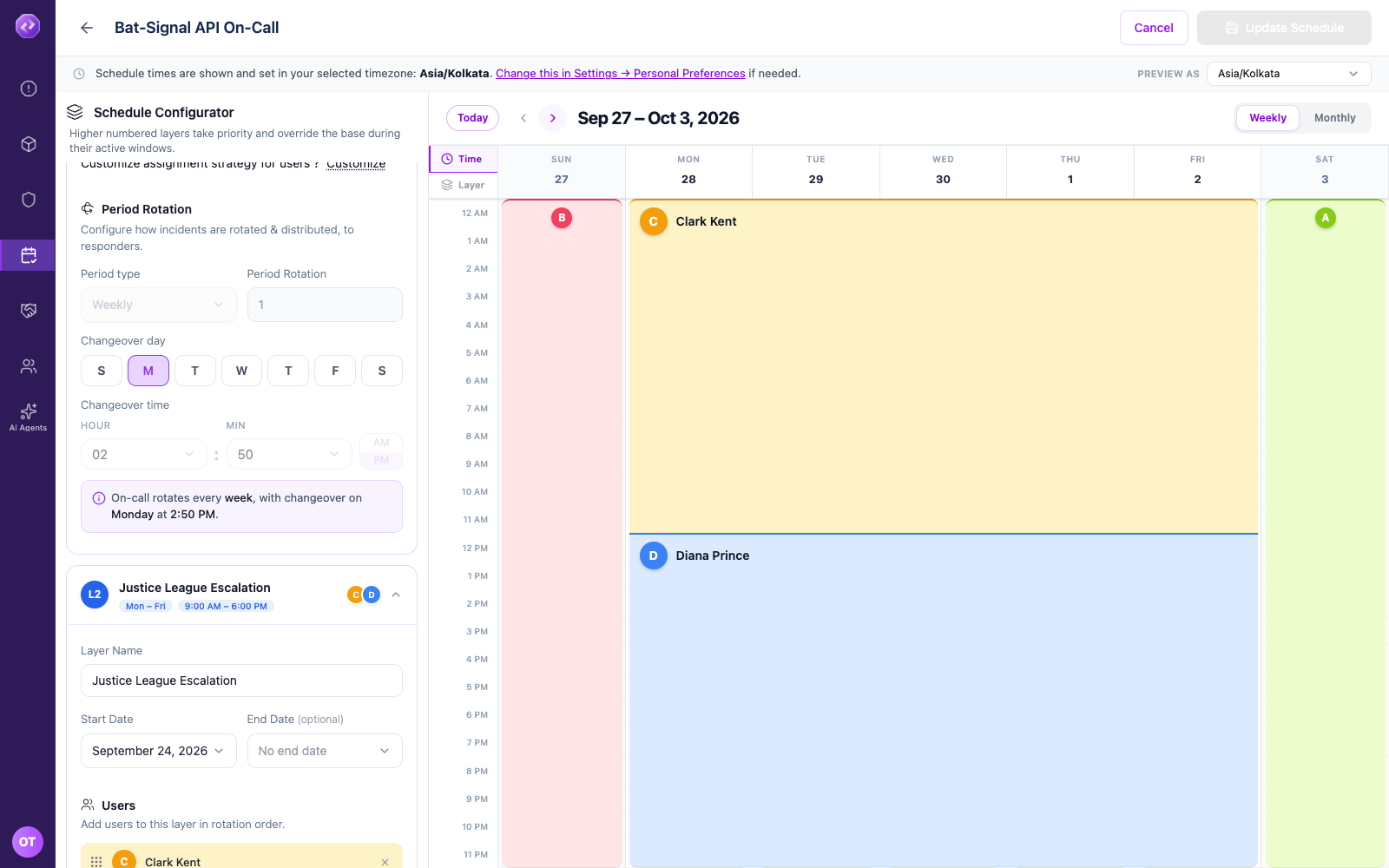This screenshot has width=1389, height=868.
Task: Click the Customize assignment strategy link
Action: tap(356, 164)
